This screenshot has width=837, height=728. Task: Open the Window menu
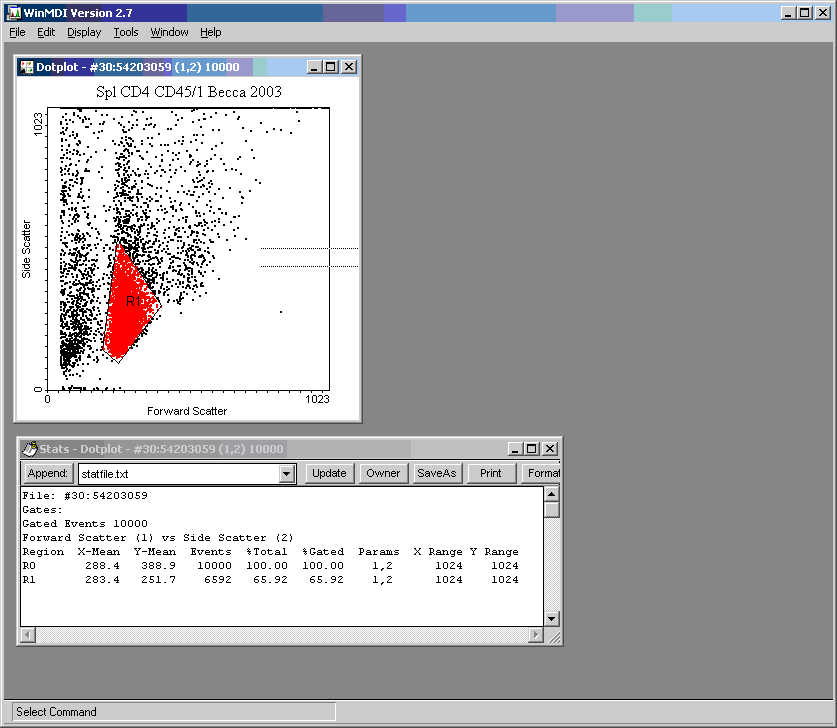pos(169,32)
